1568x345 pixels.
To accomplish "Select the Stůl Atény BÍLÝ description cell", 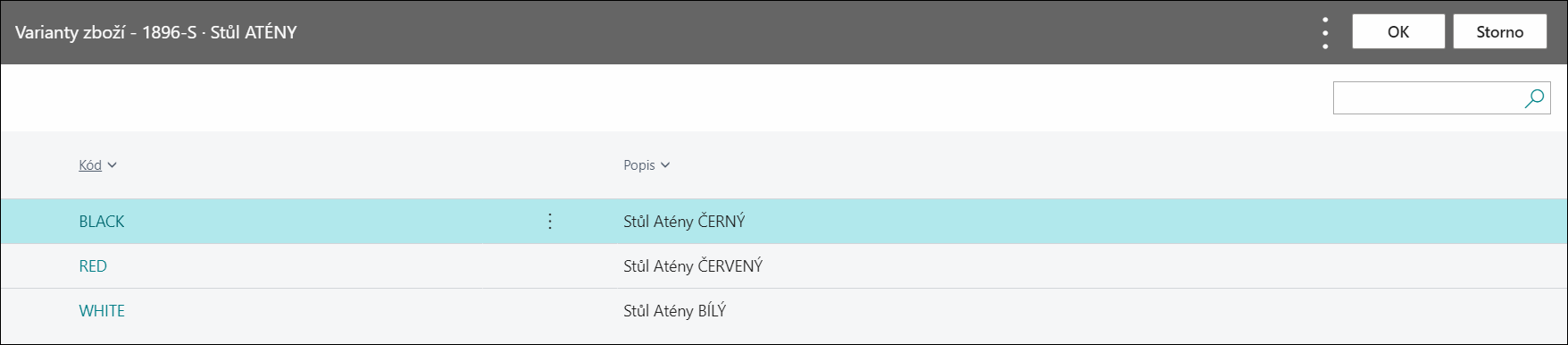I will click(674, 311).
